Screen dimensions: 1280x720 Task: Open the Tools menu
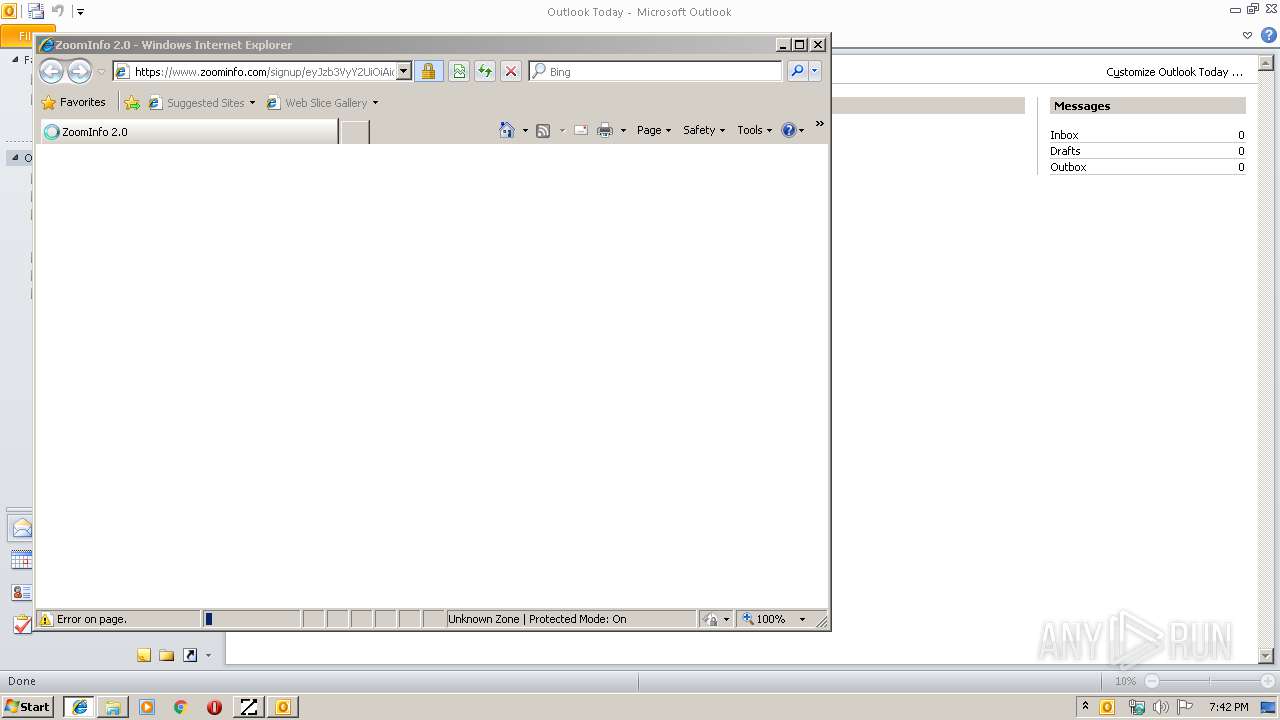(755, 130)
